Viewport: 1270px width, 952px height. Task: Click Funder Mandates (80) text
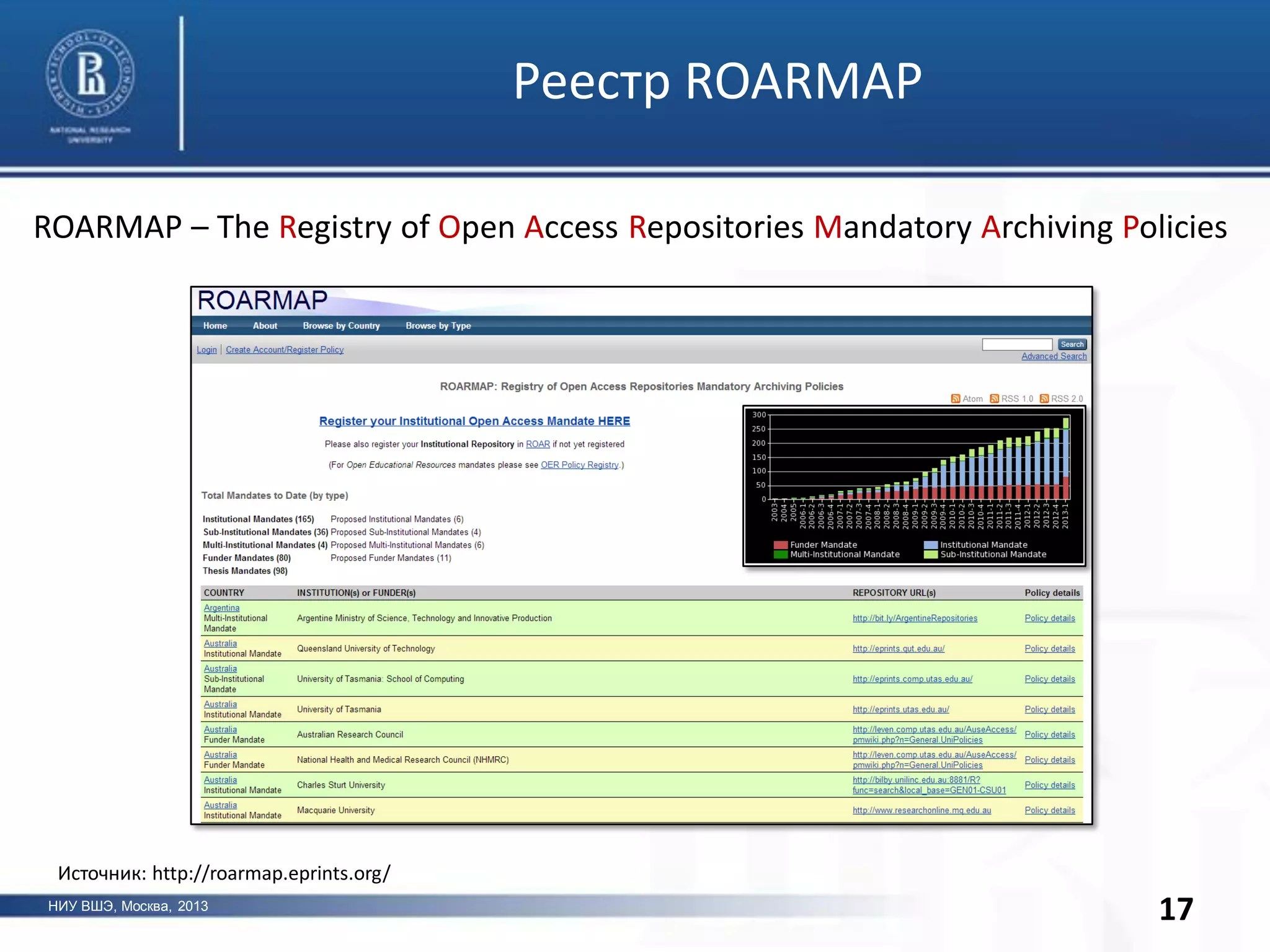[x=247, y=558]
